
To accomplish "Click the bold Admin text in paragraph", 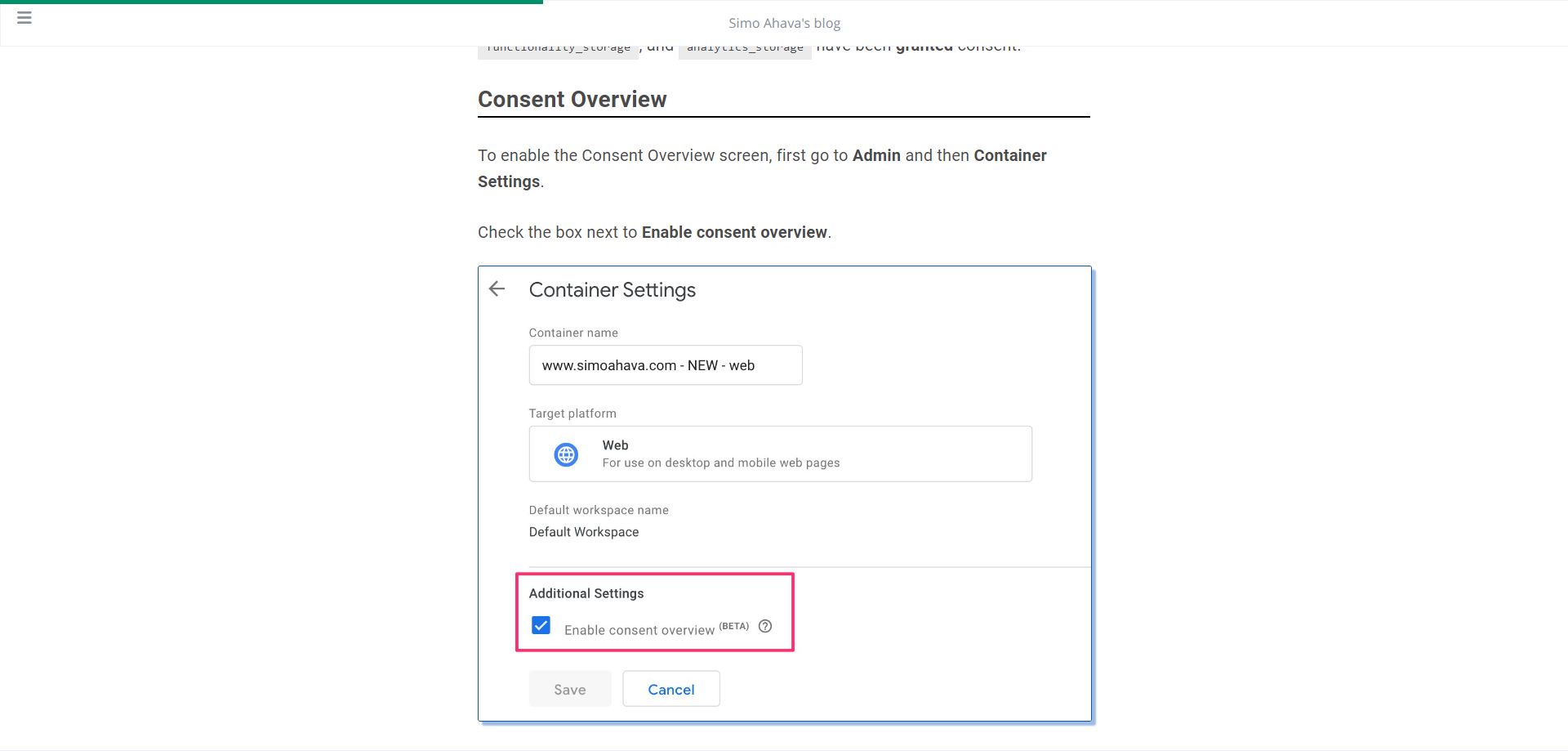I will pos(876,155).
